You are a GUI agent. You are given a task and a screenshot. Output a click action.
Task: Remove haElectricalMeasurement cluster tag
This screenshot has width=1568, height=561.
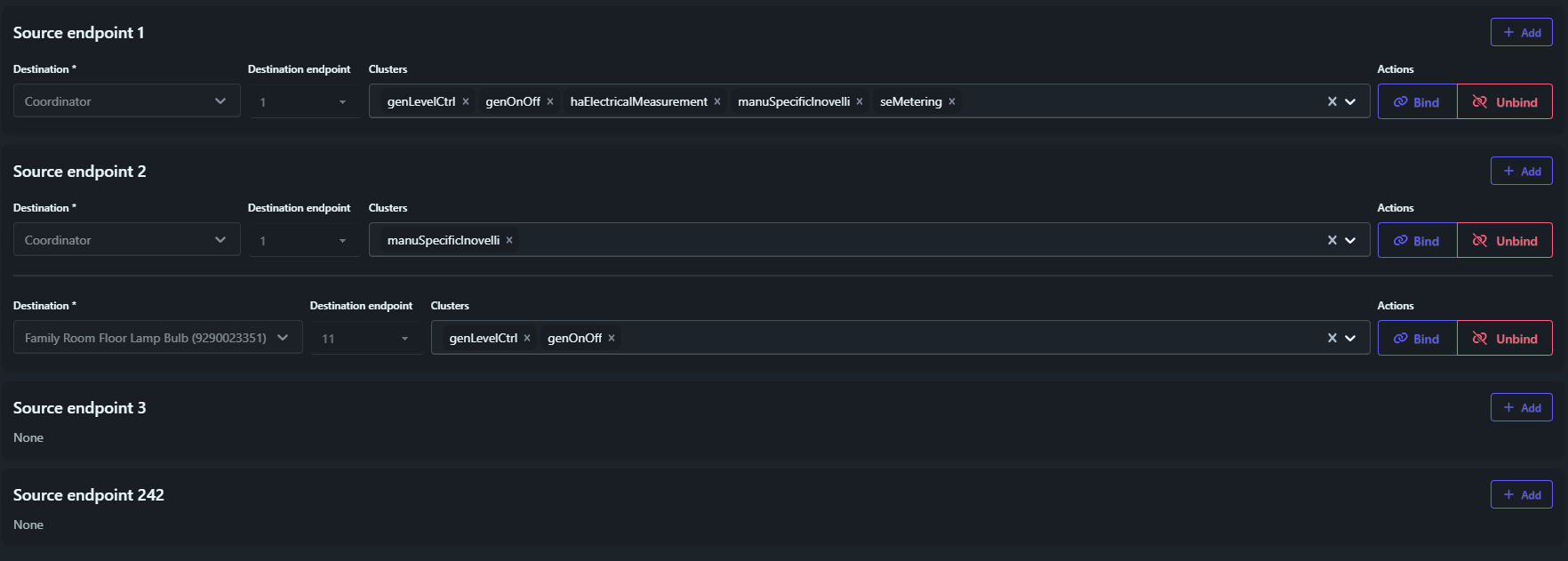(x=717, y=101)
